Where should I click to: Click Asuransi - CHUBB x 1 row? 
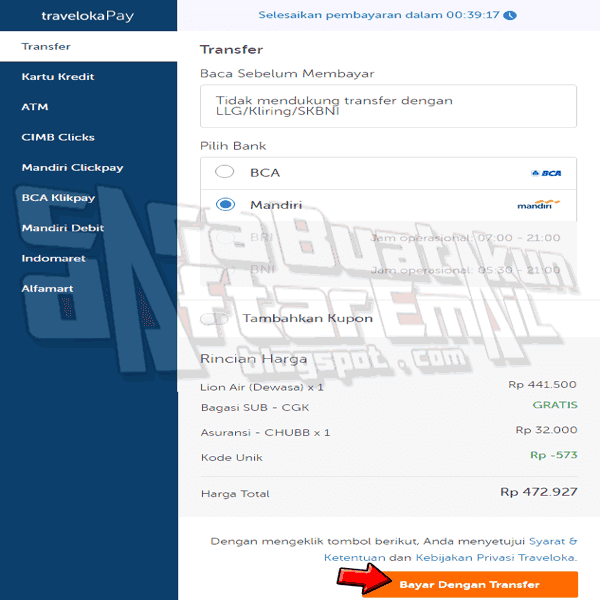(x=389, y=432)
